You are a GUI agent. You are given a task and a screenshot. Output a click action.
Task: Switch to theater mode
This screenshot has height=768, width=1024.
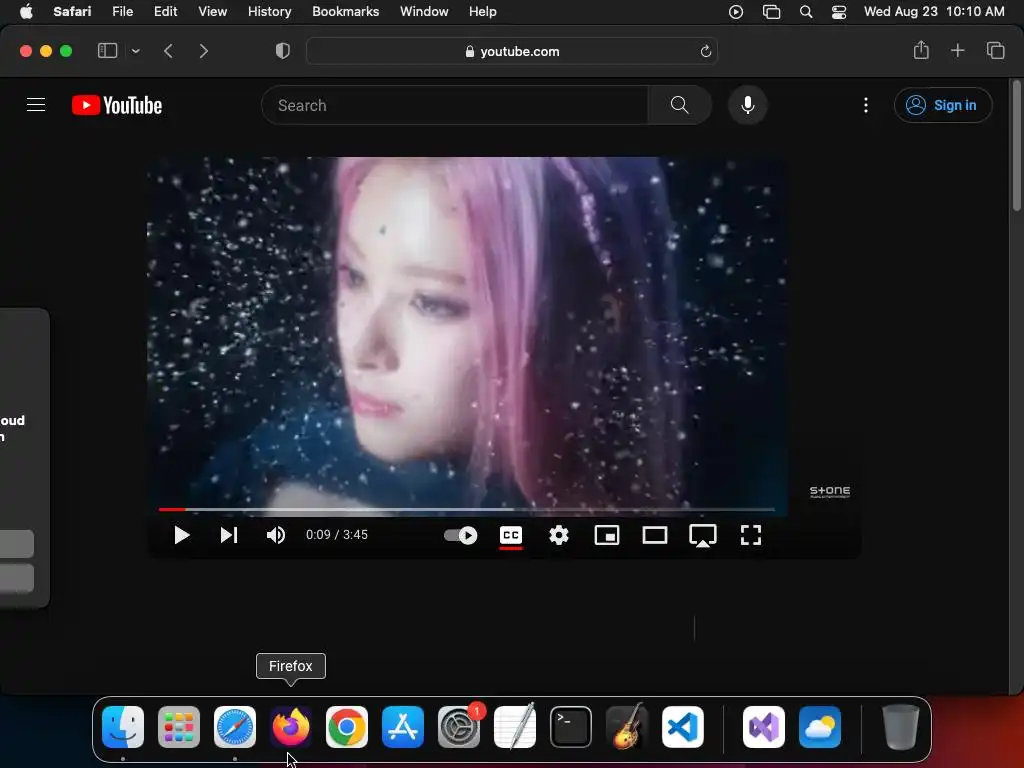click(654, 536)
